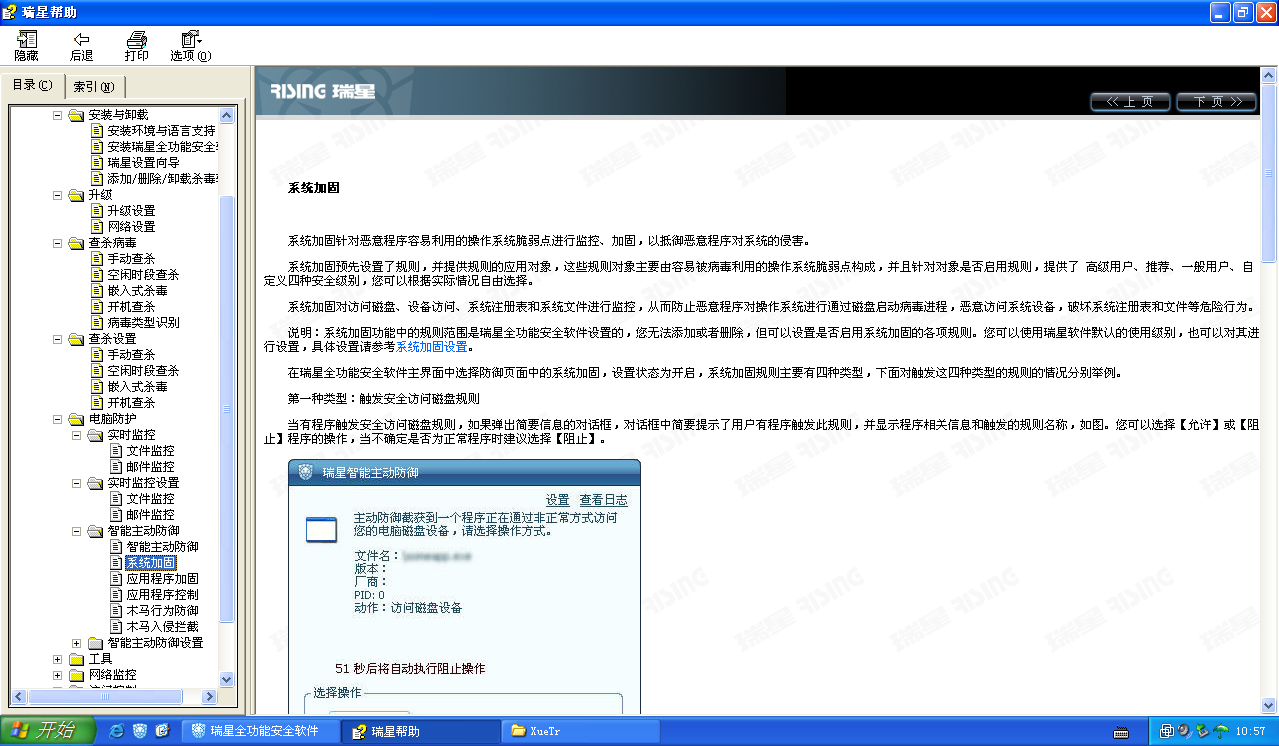Collapse the 实时监控 tree node
This screenshot has width=1279, height=746.
point(77,435)
